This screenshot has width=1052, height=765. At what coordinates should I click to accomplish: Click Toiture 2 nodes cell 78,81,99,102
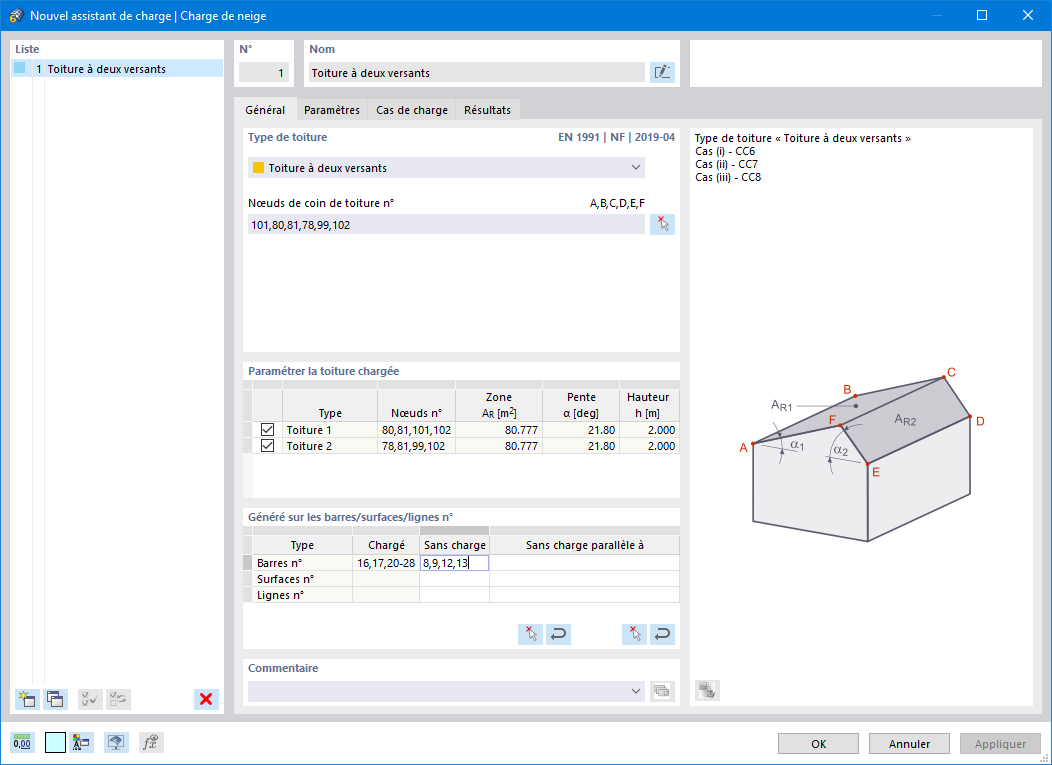coord(417,446)
